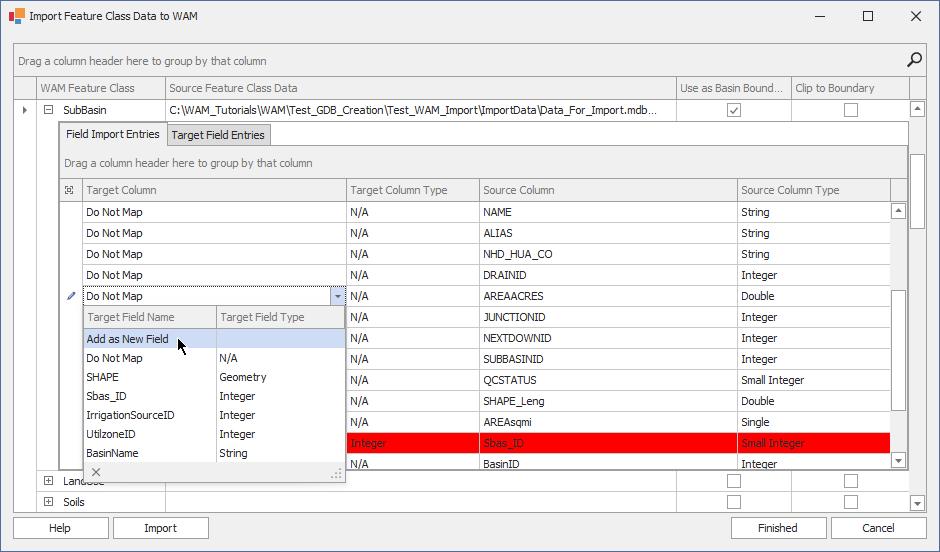Click the column chooser icon beside Target Column
The height and width of the screenshot is (552, 940).
click(70, 190)
